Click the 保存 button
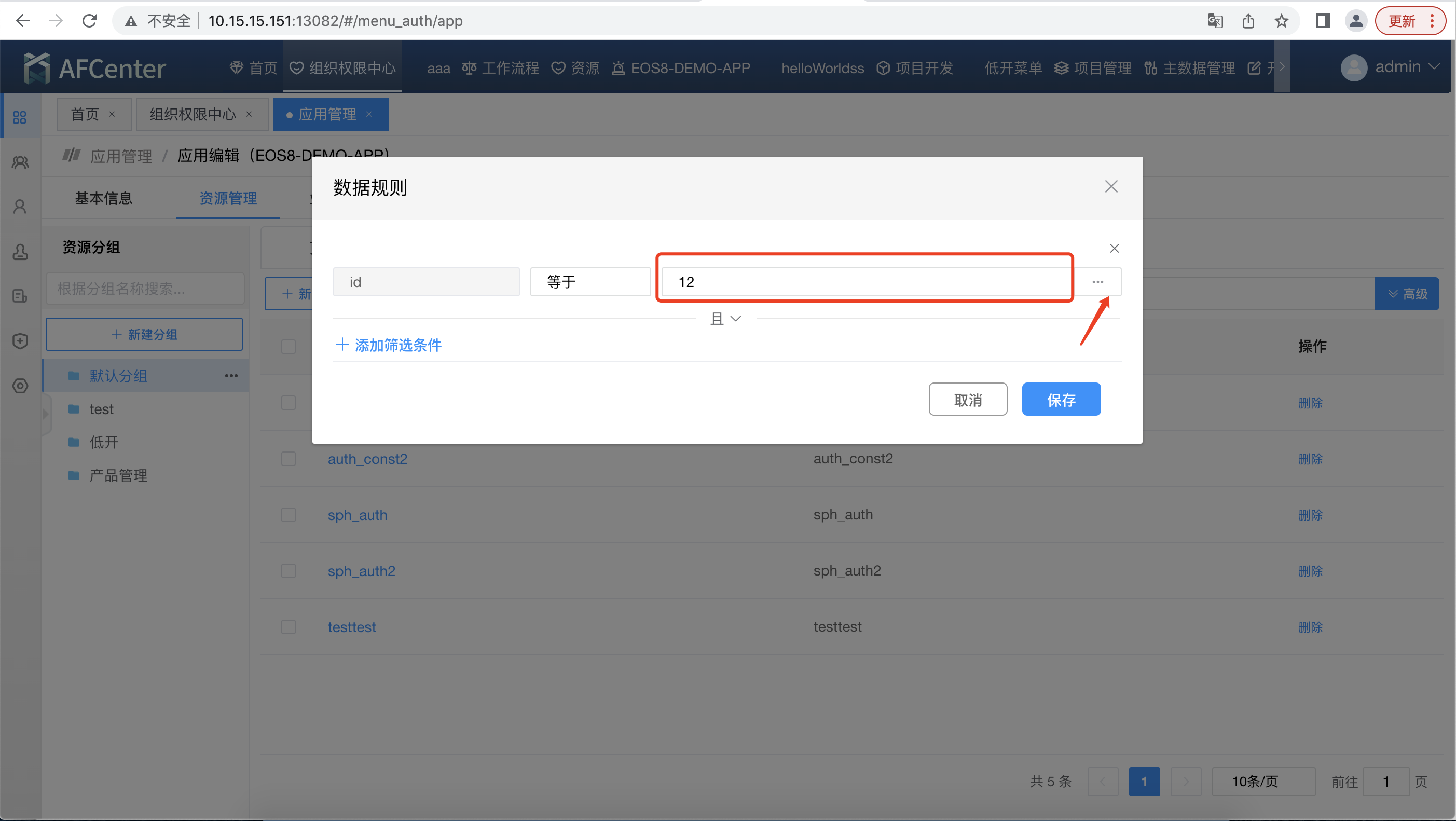The height and width of the screenshot is (821, 1456). point(1061,399)
